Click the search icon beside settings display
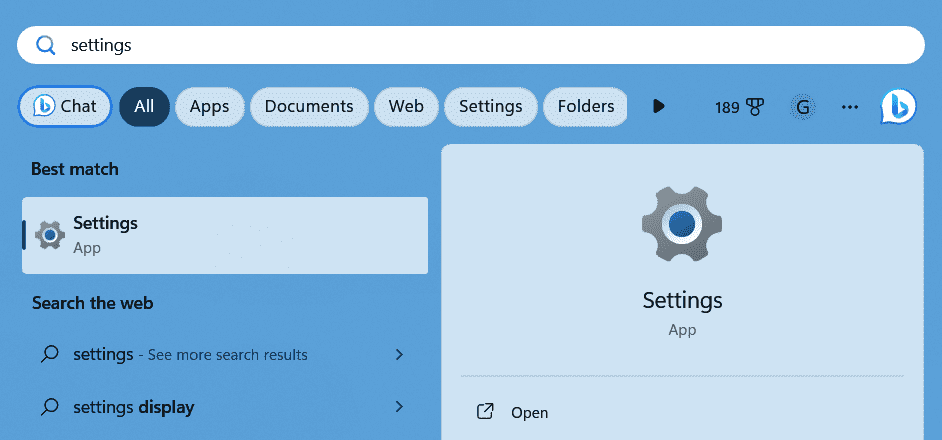This screenshot has width=942, height=440. (50, 407)
